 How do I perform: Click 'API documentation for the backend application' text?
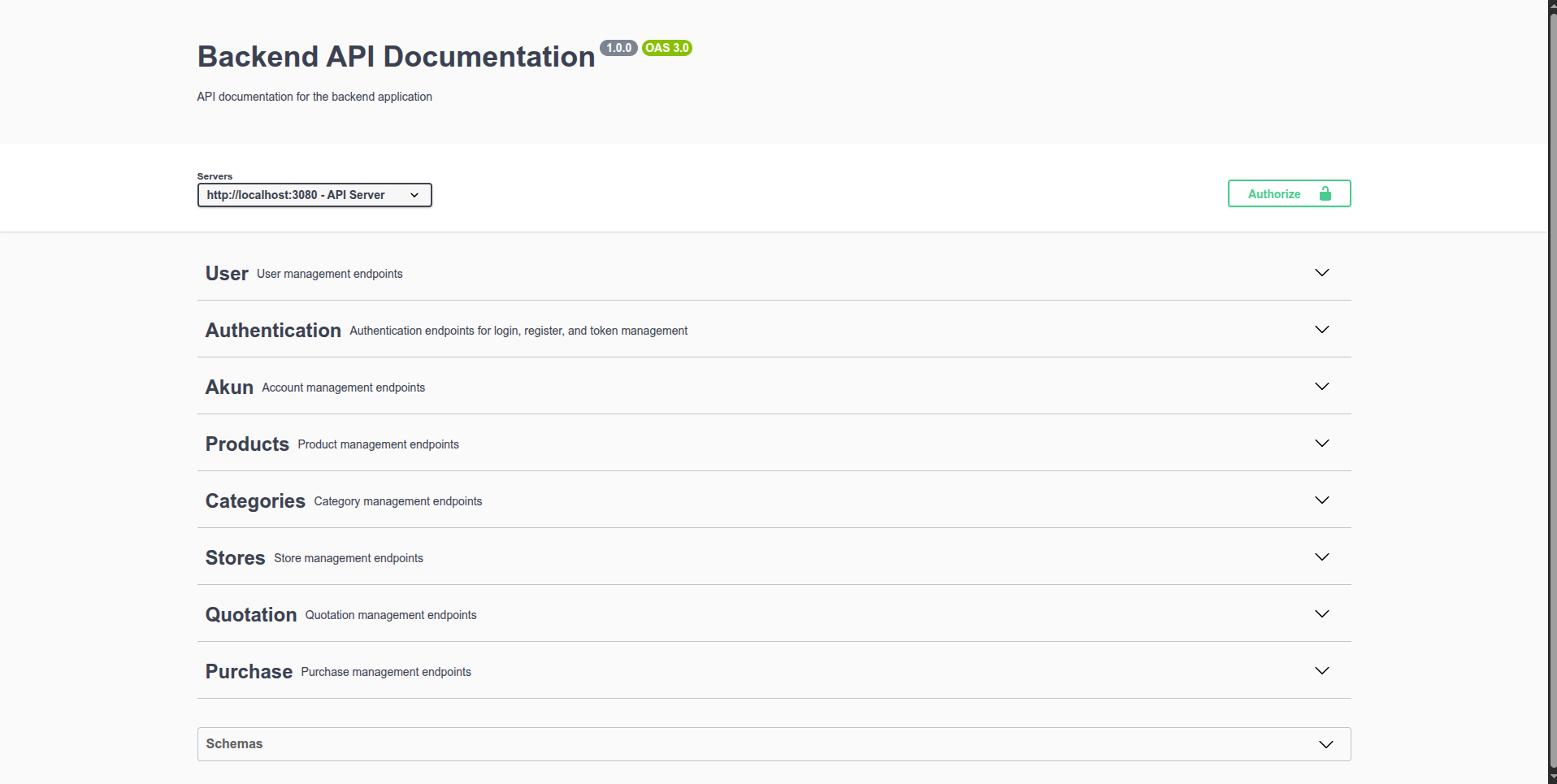(314, 97)
